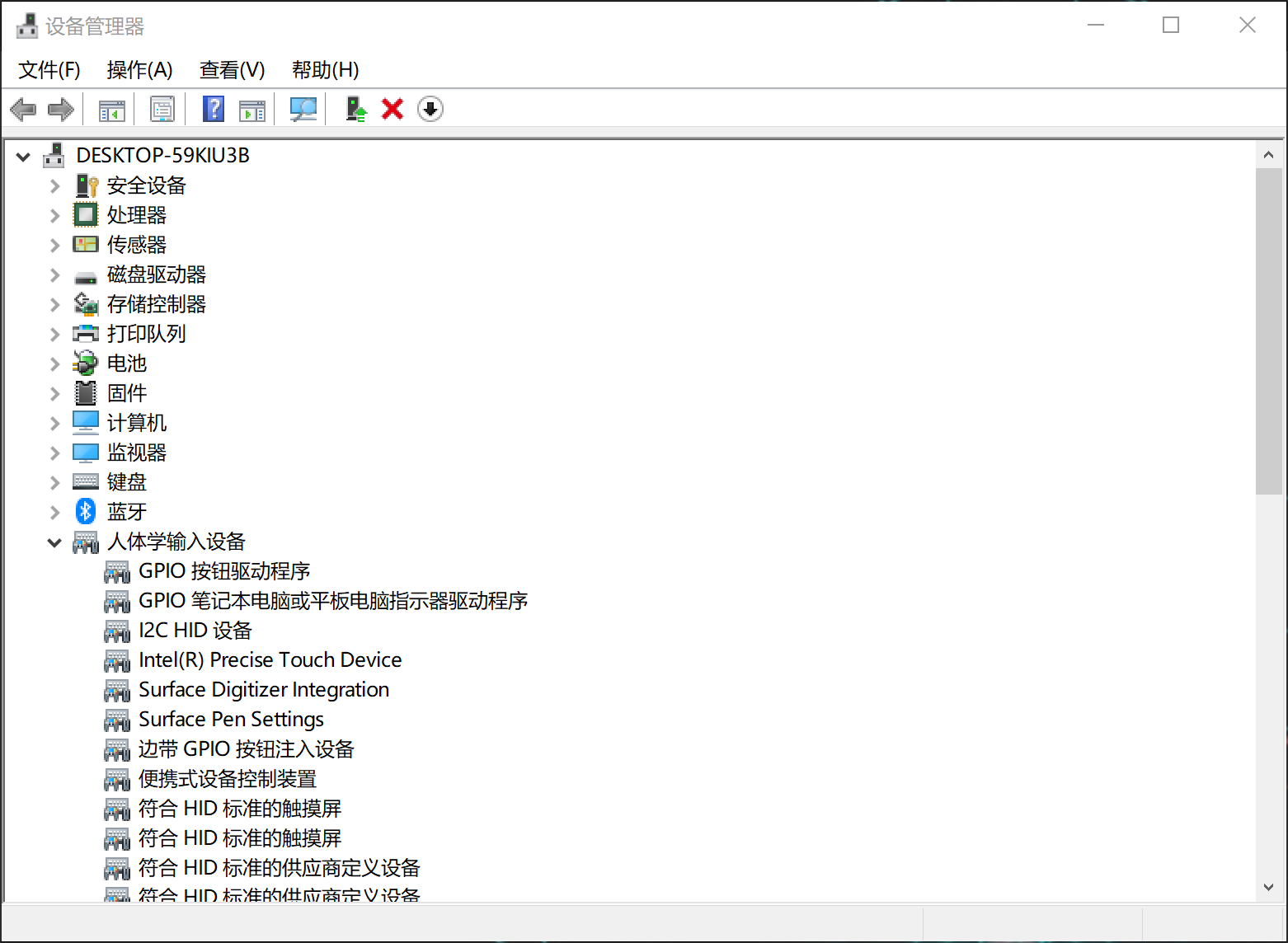Select the 安全设备 category icon
Screen dimensions: 1288x943
(x=86, y=185)
